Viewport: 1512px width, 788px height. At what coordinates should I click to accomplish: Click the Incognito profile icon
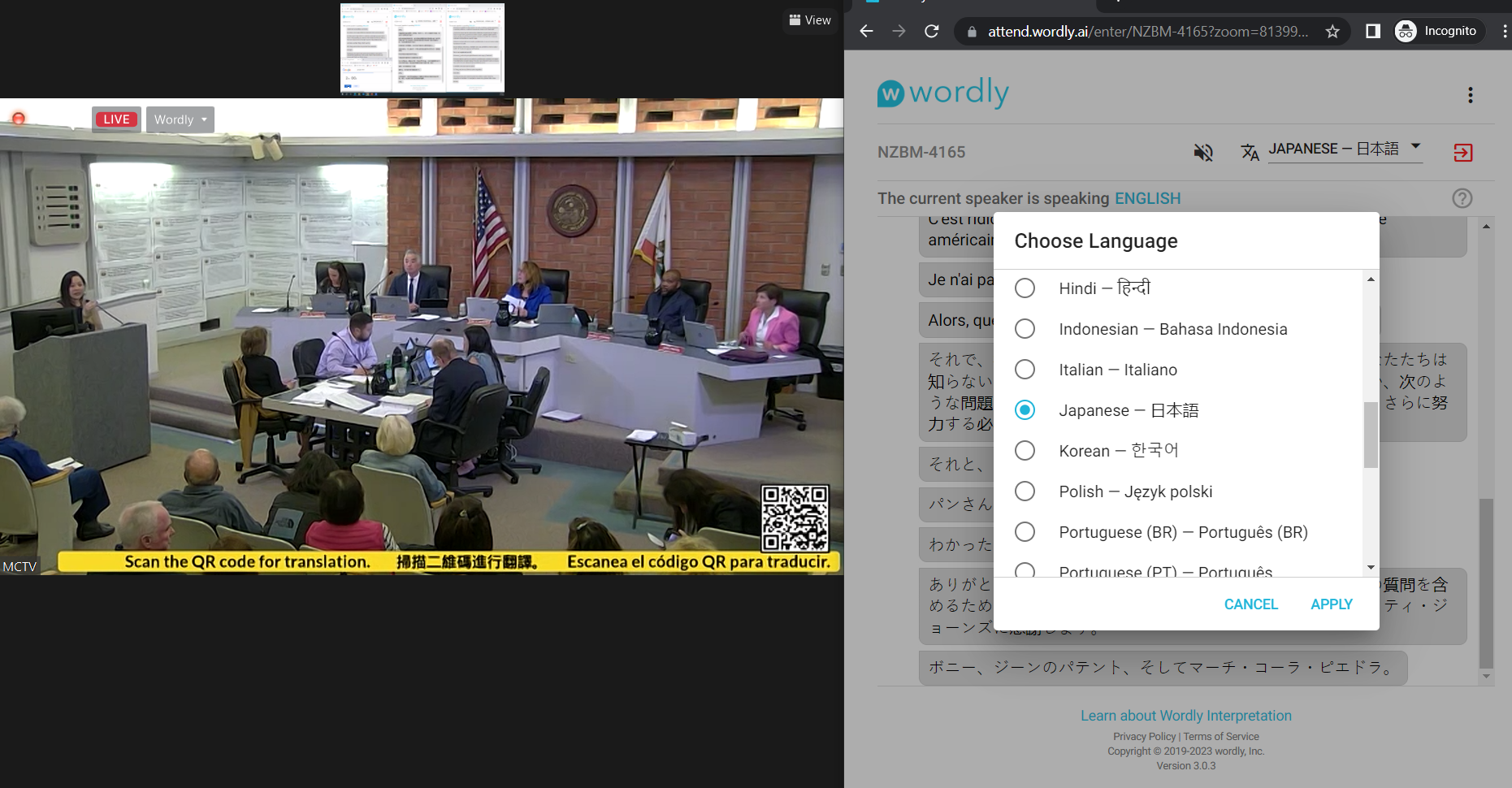[x=1405, y=31]
